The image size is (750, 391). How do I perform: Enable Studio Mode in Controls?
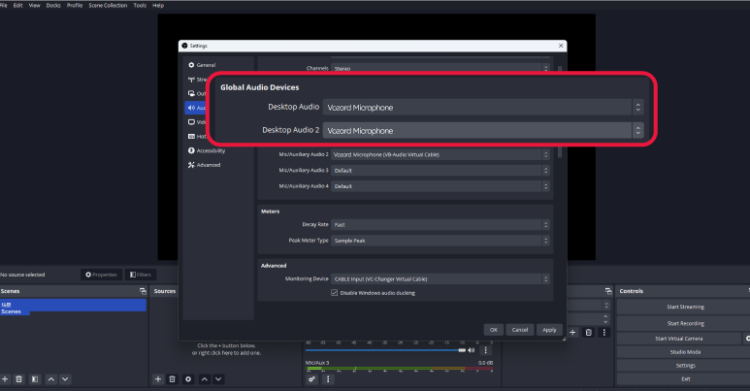pos(685,352)
